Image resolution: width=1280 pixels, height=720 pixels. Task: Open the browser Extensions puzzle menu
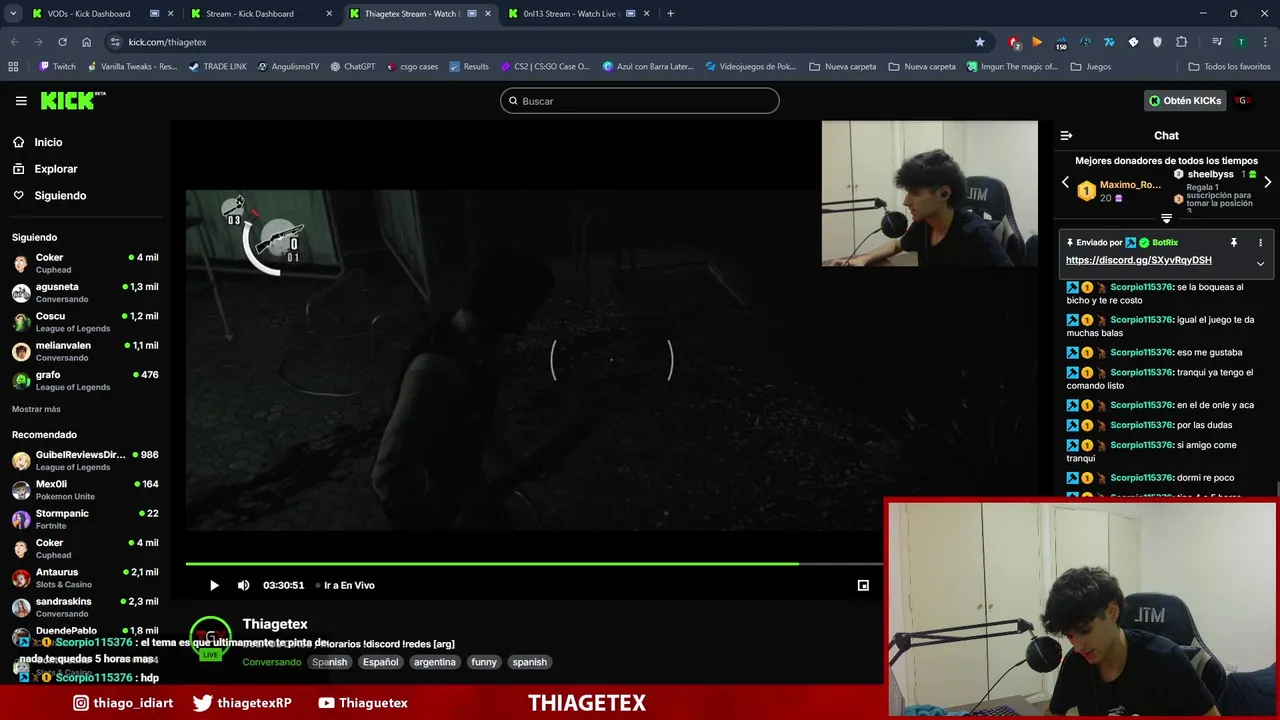pyautogui.click(x=1182, y=42)
